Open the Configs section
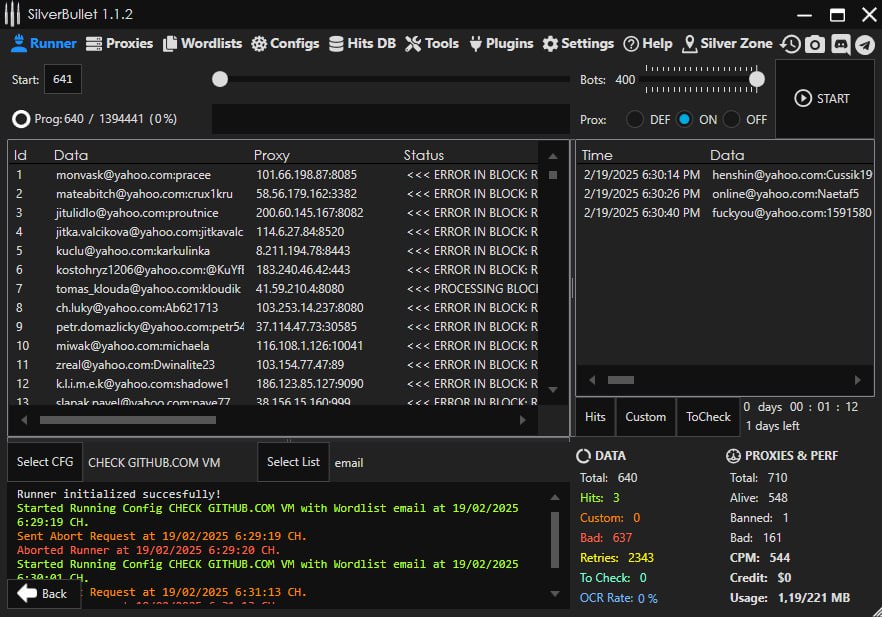 pyautogui.click(x=284, y=43)
